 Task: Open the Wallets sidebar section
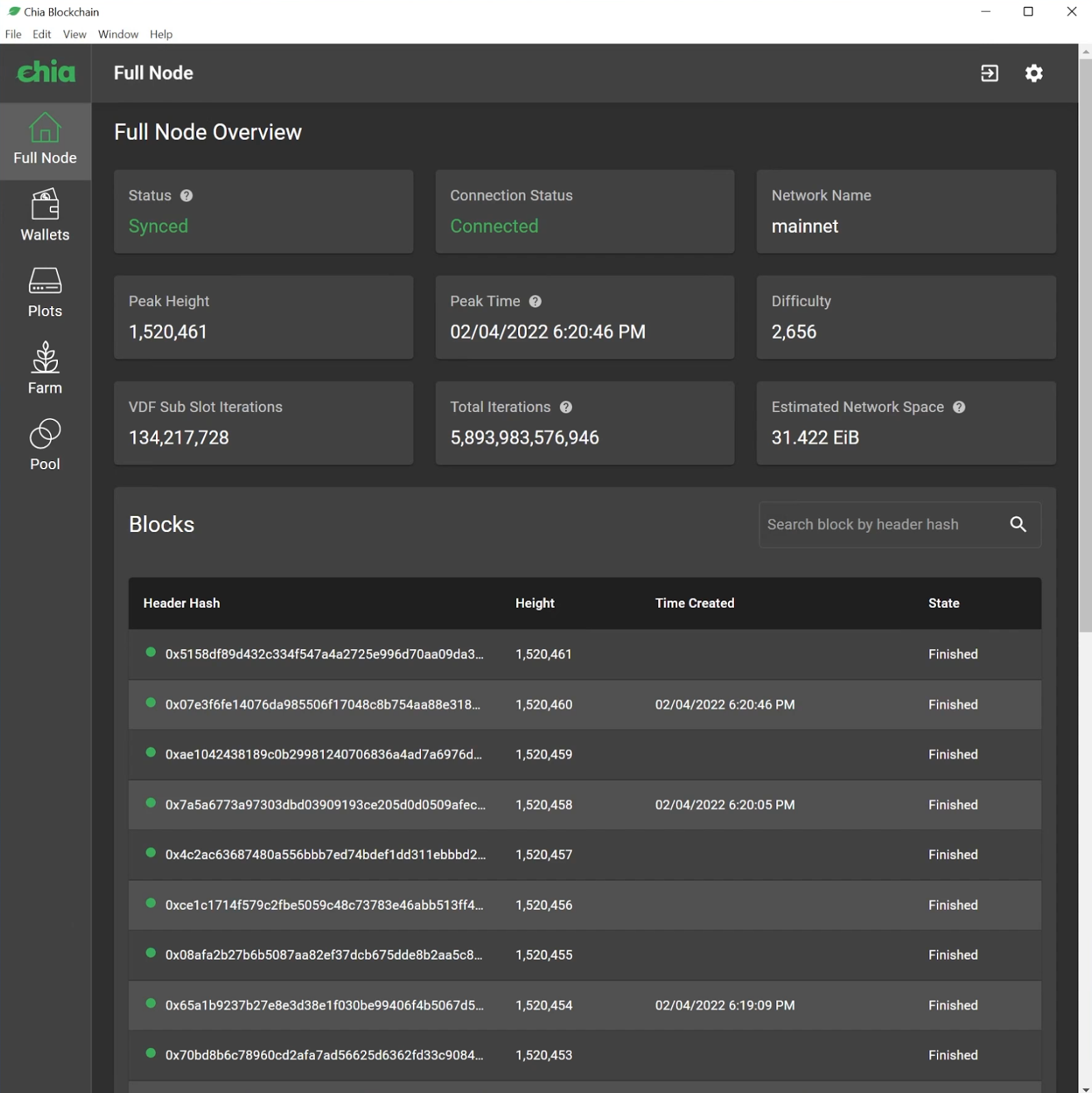45,216
